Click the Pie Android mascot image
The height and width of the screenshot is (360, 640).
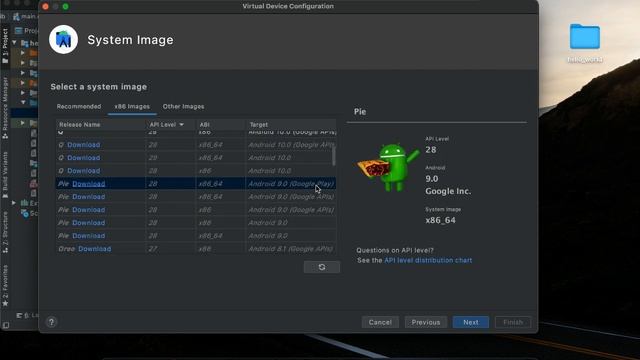[388, 167]
